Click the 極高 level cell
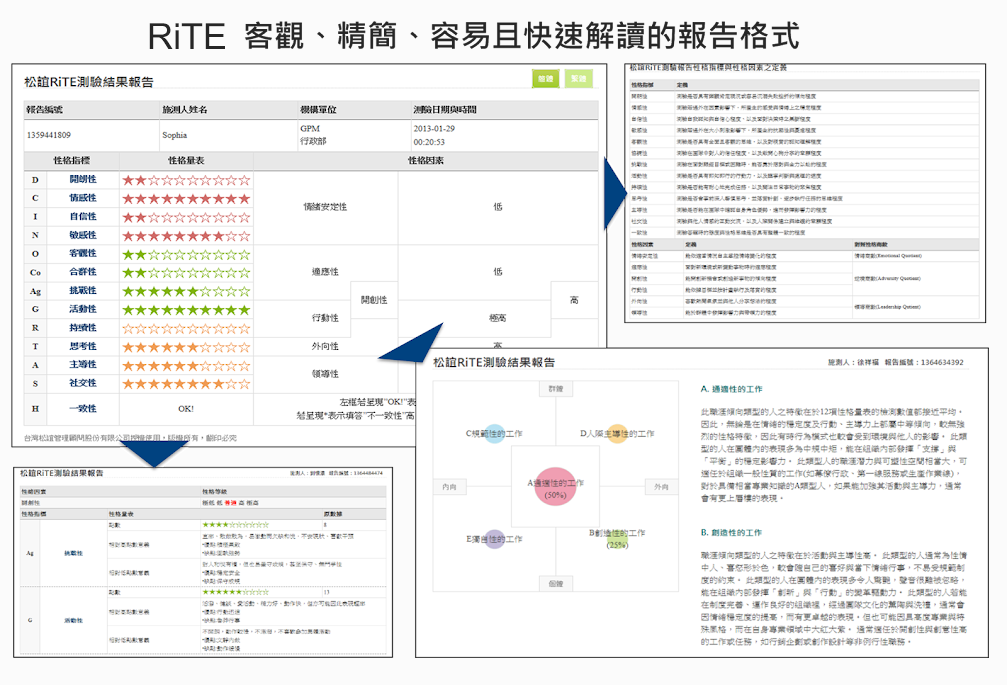 498,318
